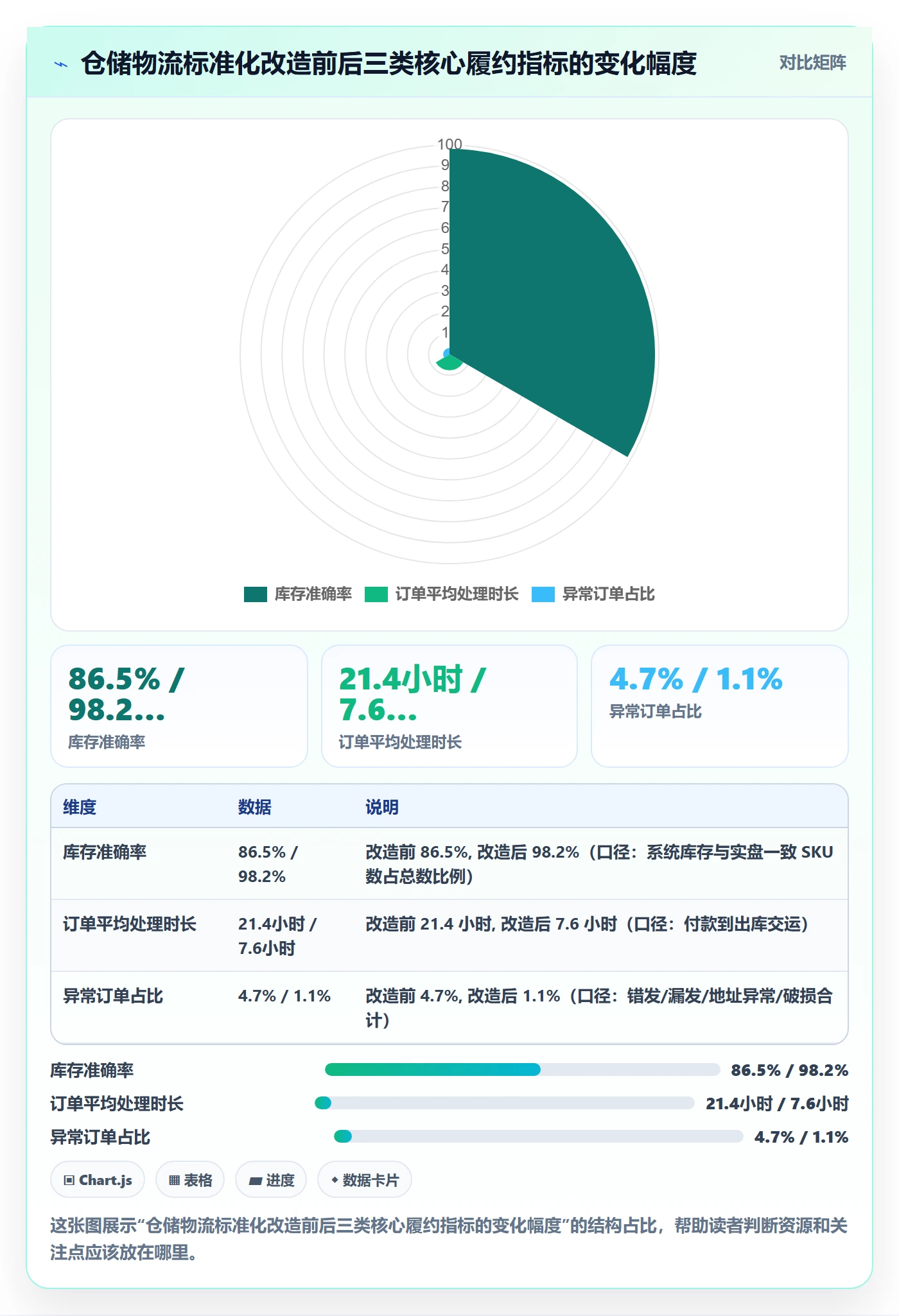Click the description starting 改造前 86.5%
Image resolution: width=899 pixels, height=1316 pixels.
tap(599, 864)
